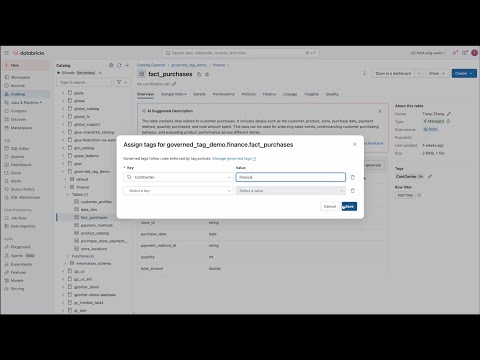
Task: Click Open in a dashboard button
Action: click(393, 73)
